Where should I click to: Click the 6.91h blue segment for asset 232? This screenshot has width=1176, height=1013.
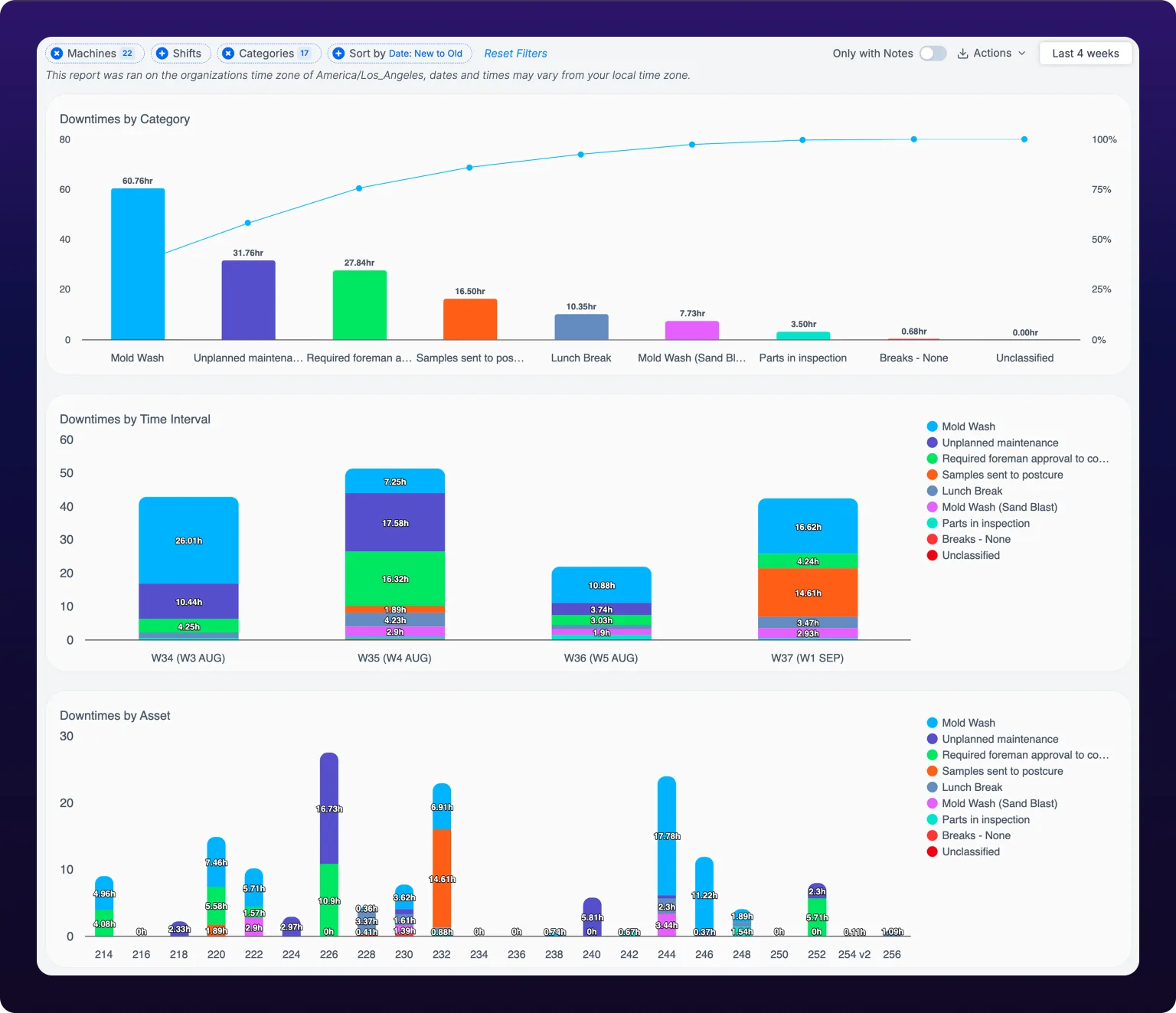click(x=442, y=807)
